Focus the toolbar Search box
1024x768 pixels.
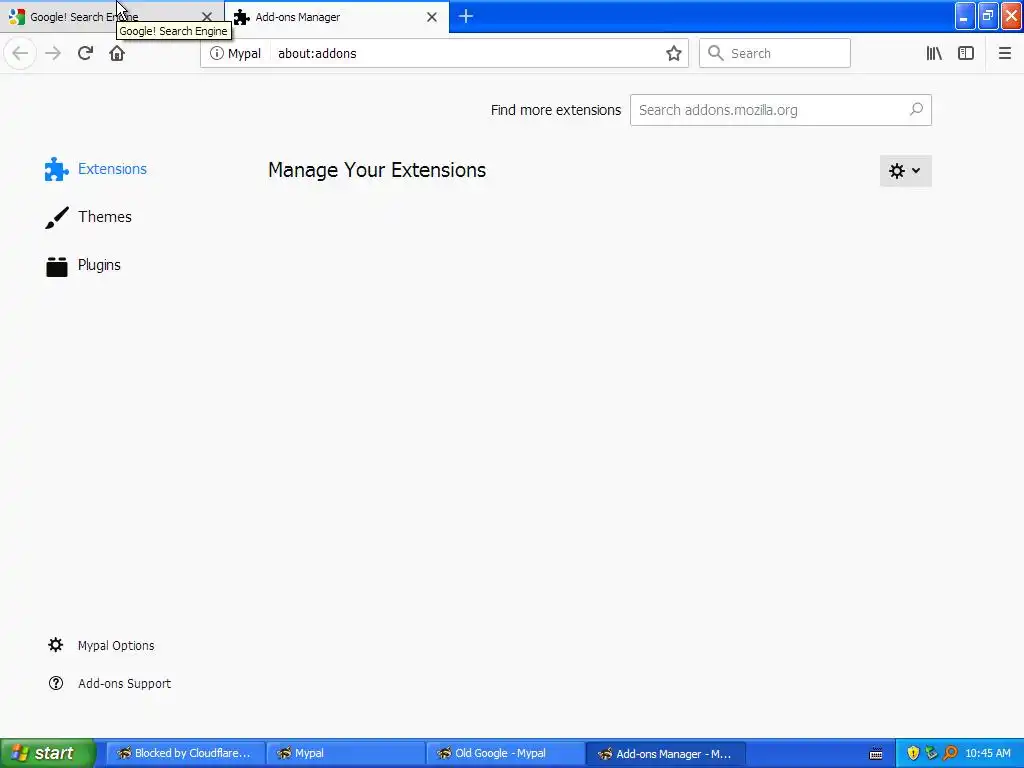click(x=775, y=54)
